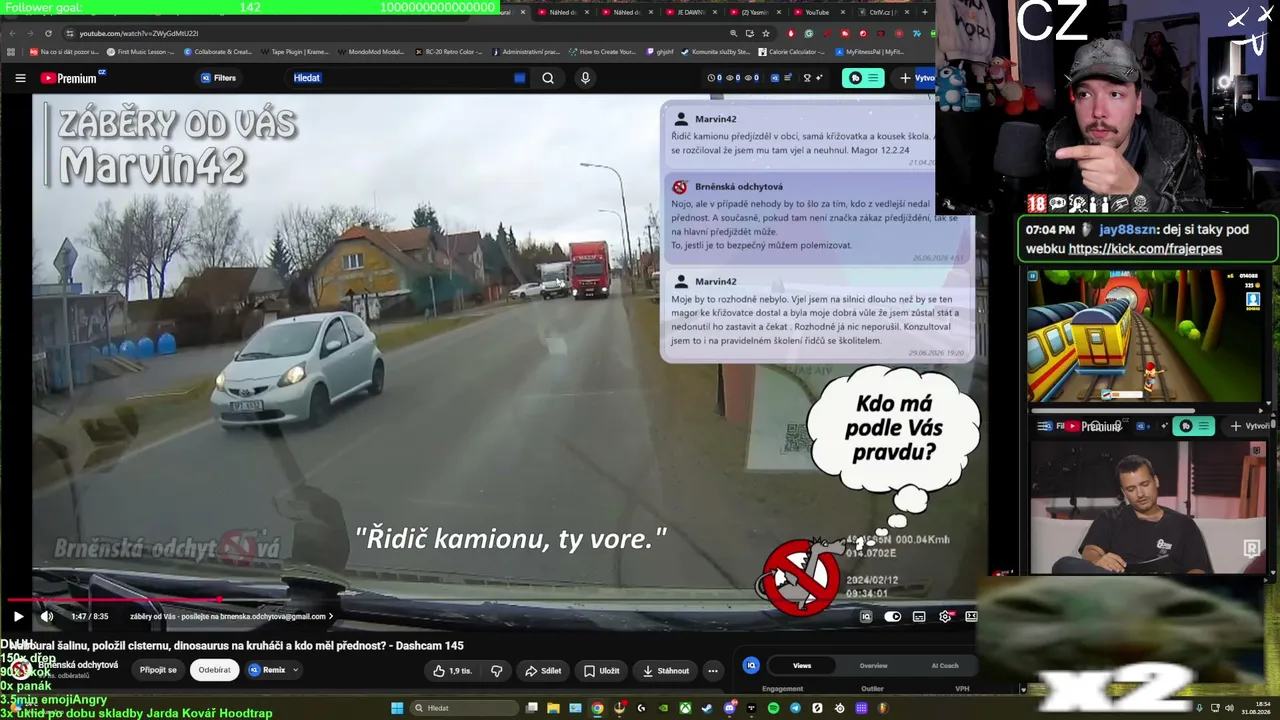Open the MyFitnessPal bookmark
This screenshot has height=720, width=1280.
[x=870, y=52]
